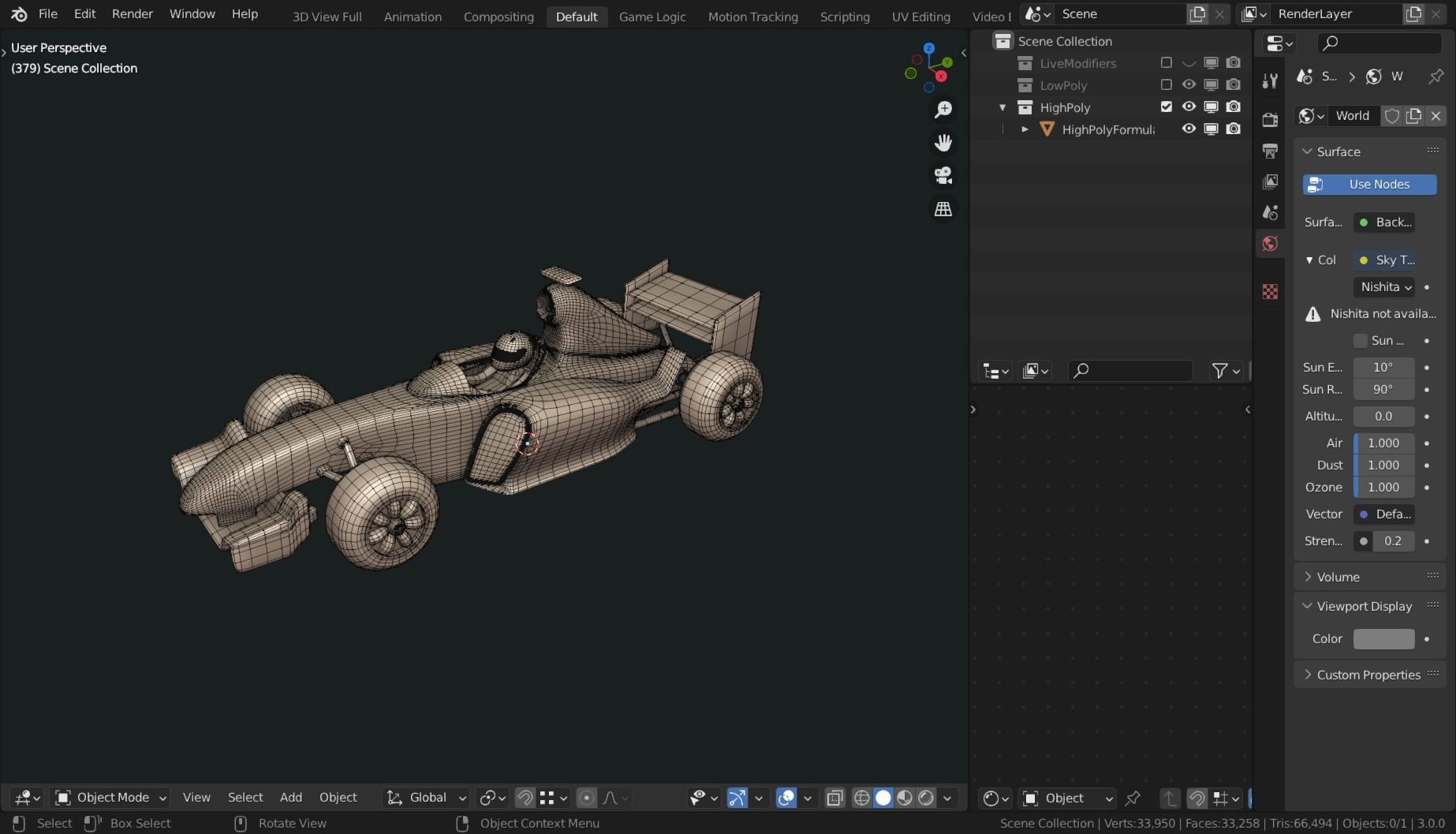Toggle X-Ray display icon
Image resolution: width=1456 pixels, height=834 pixels.
coord(834,798)
